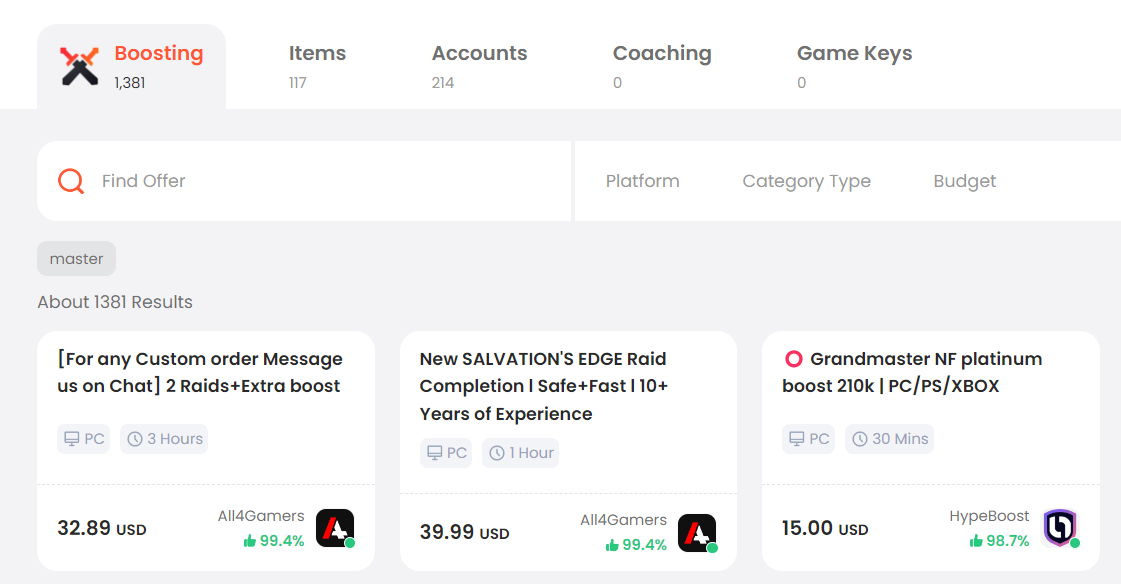Open the SALVATION'S EDGE Raid offer
Screen dimensions: 1121x584
click(543, 386)
